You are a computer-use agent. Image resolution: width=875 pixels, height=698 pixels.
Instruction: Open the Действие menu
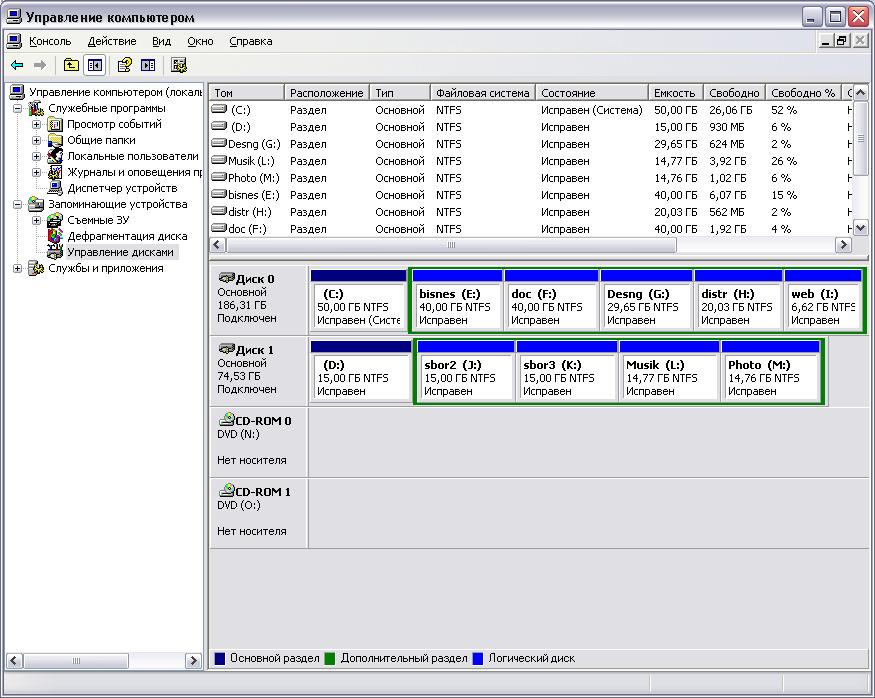pos(112,41)
